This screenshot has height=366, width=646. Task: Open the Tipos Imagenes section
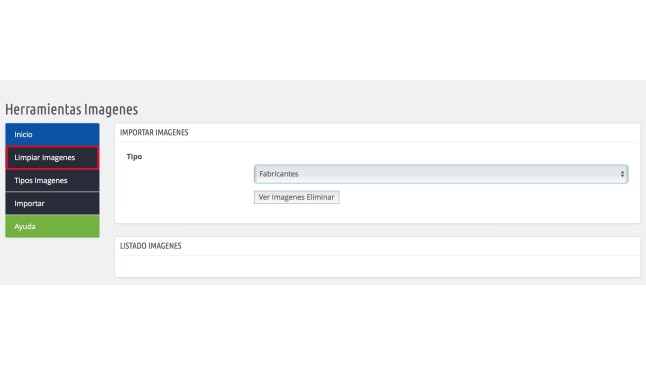click(x=52, y=181)
